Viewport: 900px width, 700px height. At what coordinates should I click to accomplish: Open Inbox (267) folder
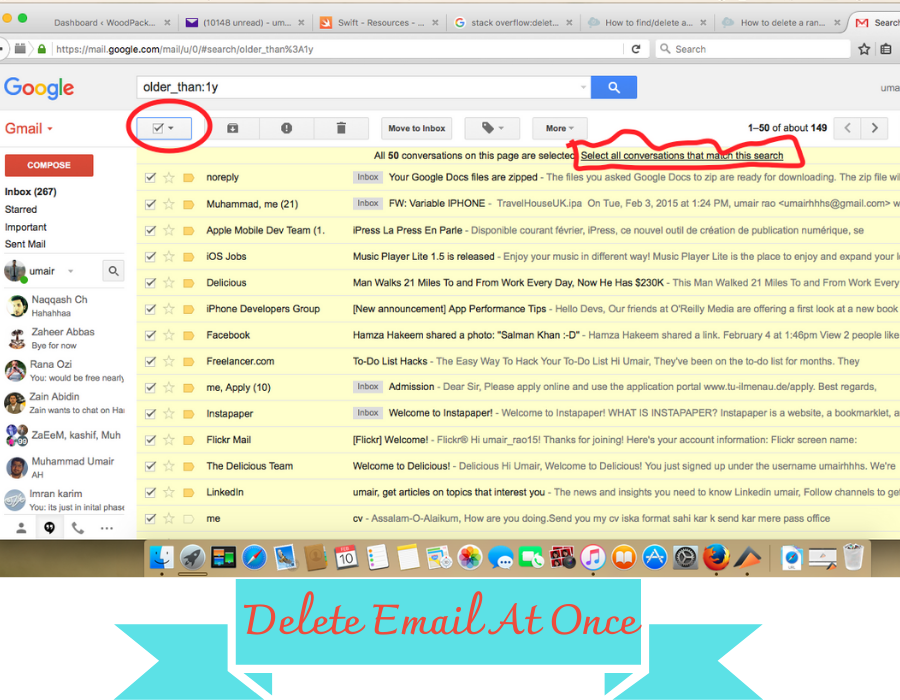click(30, 192)
